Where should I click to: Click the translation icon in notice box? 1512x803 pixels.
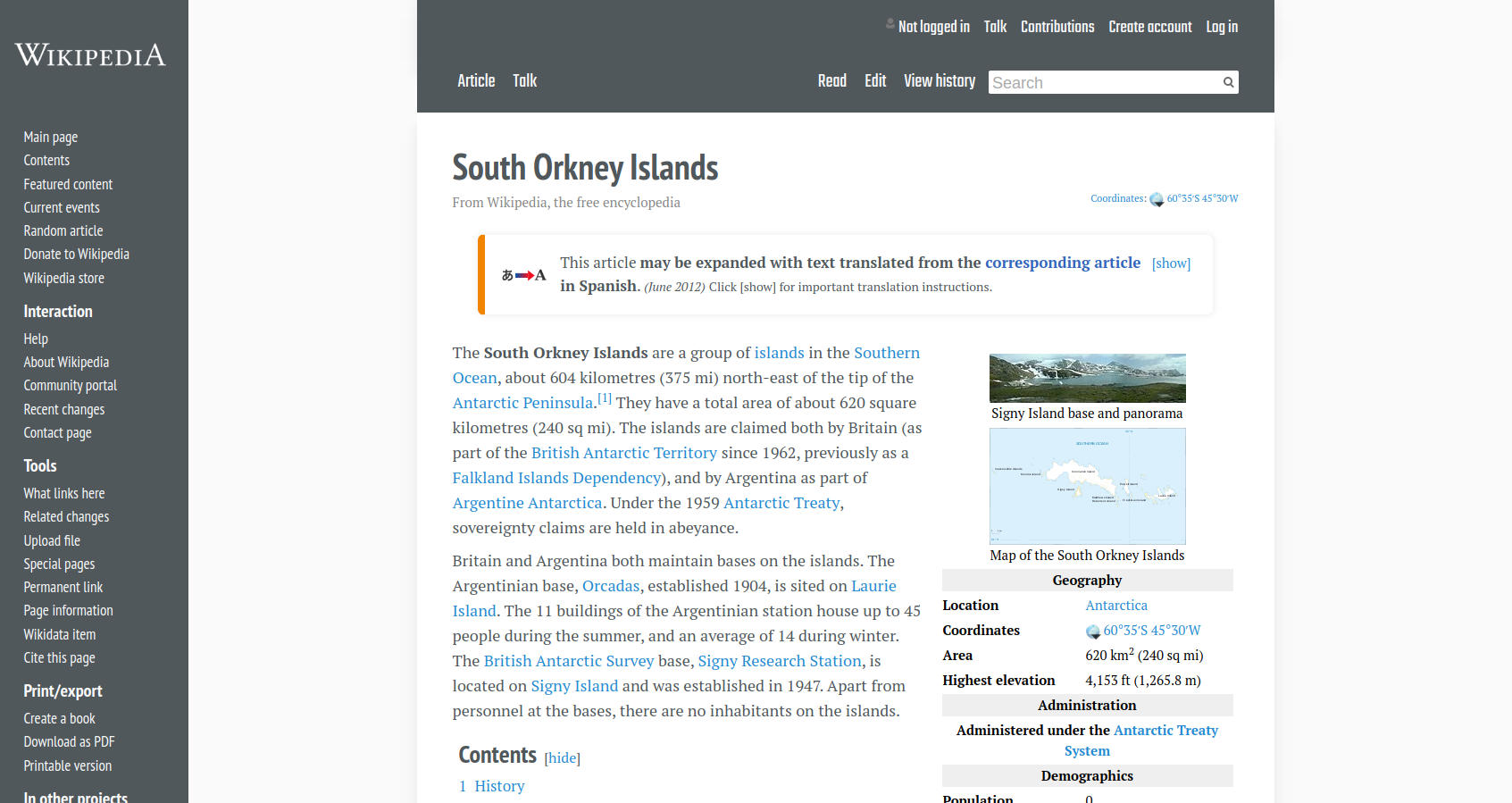[523, 275]
